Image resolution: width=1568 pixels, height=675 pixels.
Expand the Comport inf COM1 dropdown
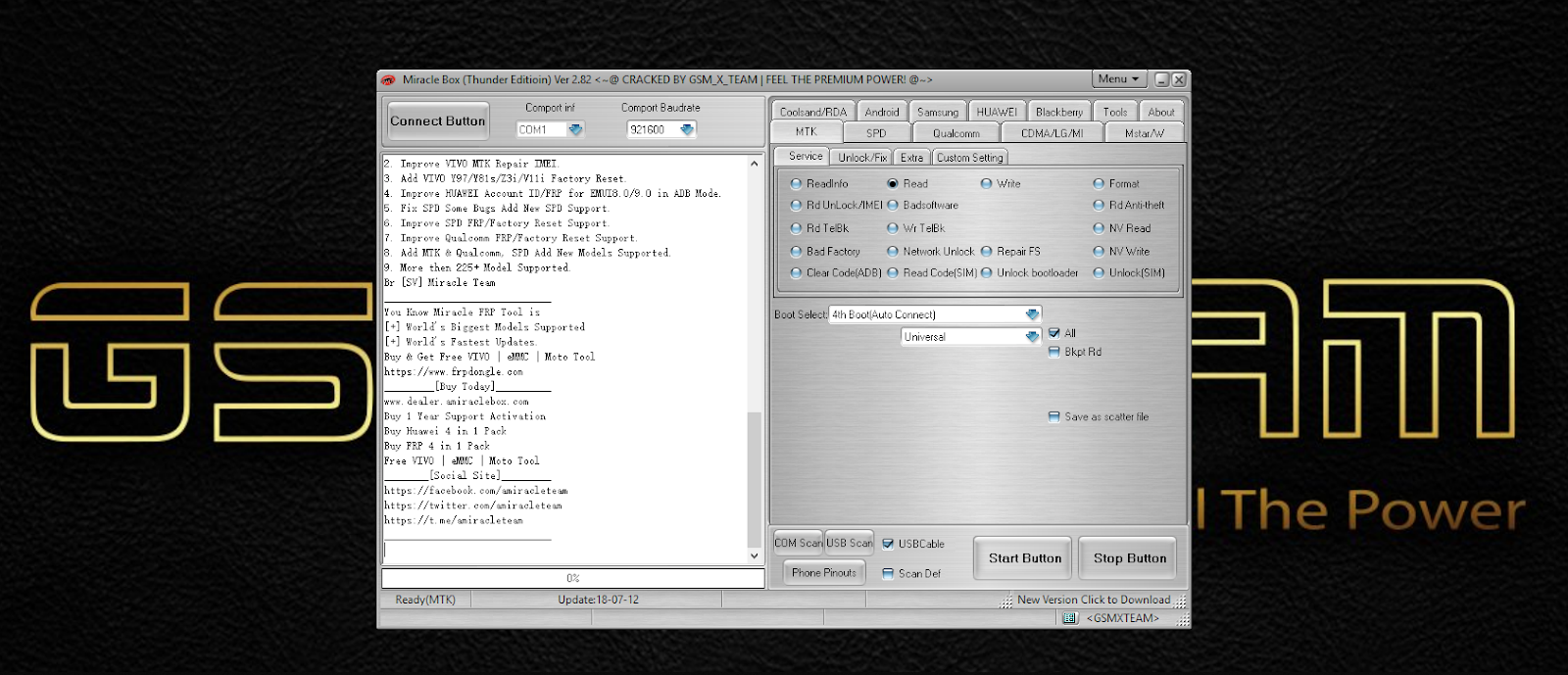(575, 129)
